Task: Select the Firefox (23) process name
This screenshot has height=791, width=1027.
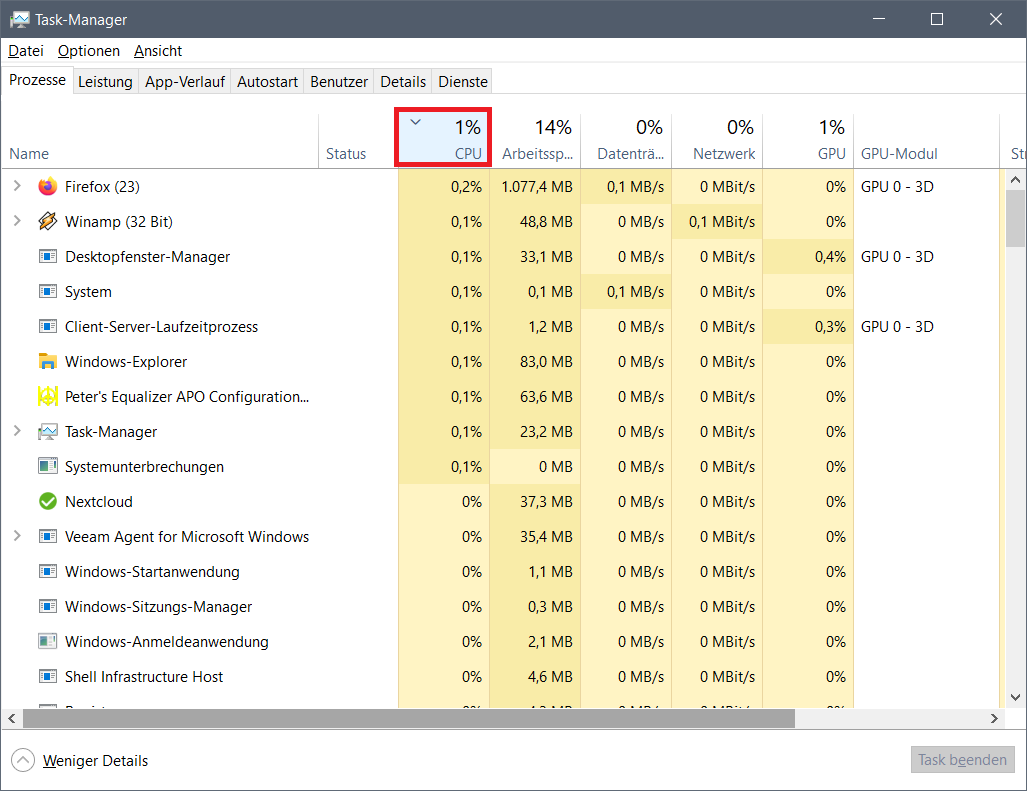Action: click(102, 187)
